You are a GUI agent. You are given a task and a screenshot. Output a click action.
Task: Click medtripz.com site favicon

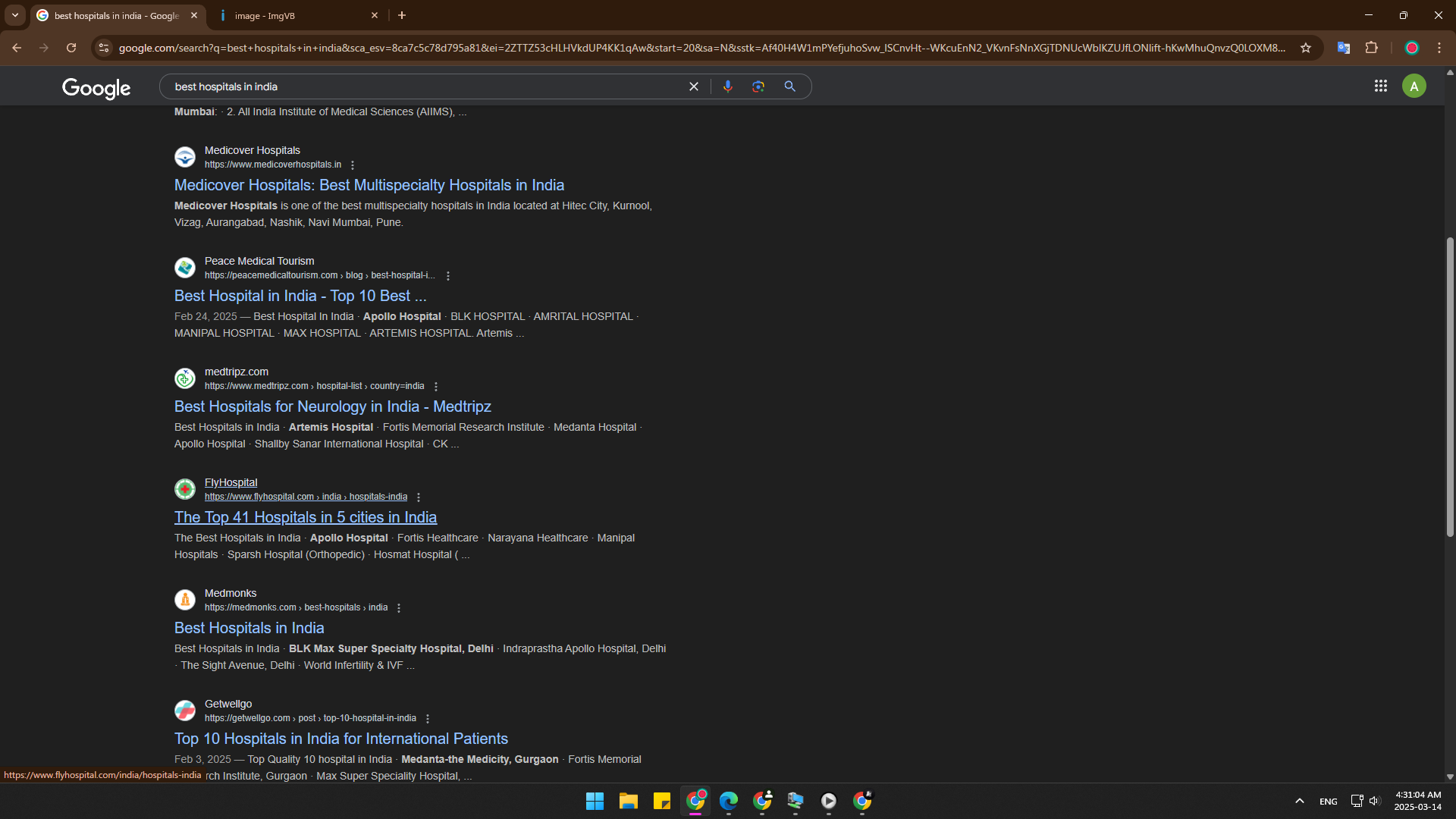(185, 378)
